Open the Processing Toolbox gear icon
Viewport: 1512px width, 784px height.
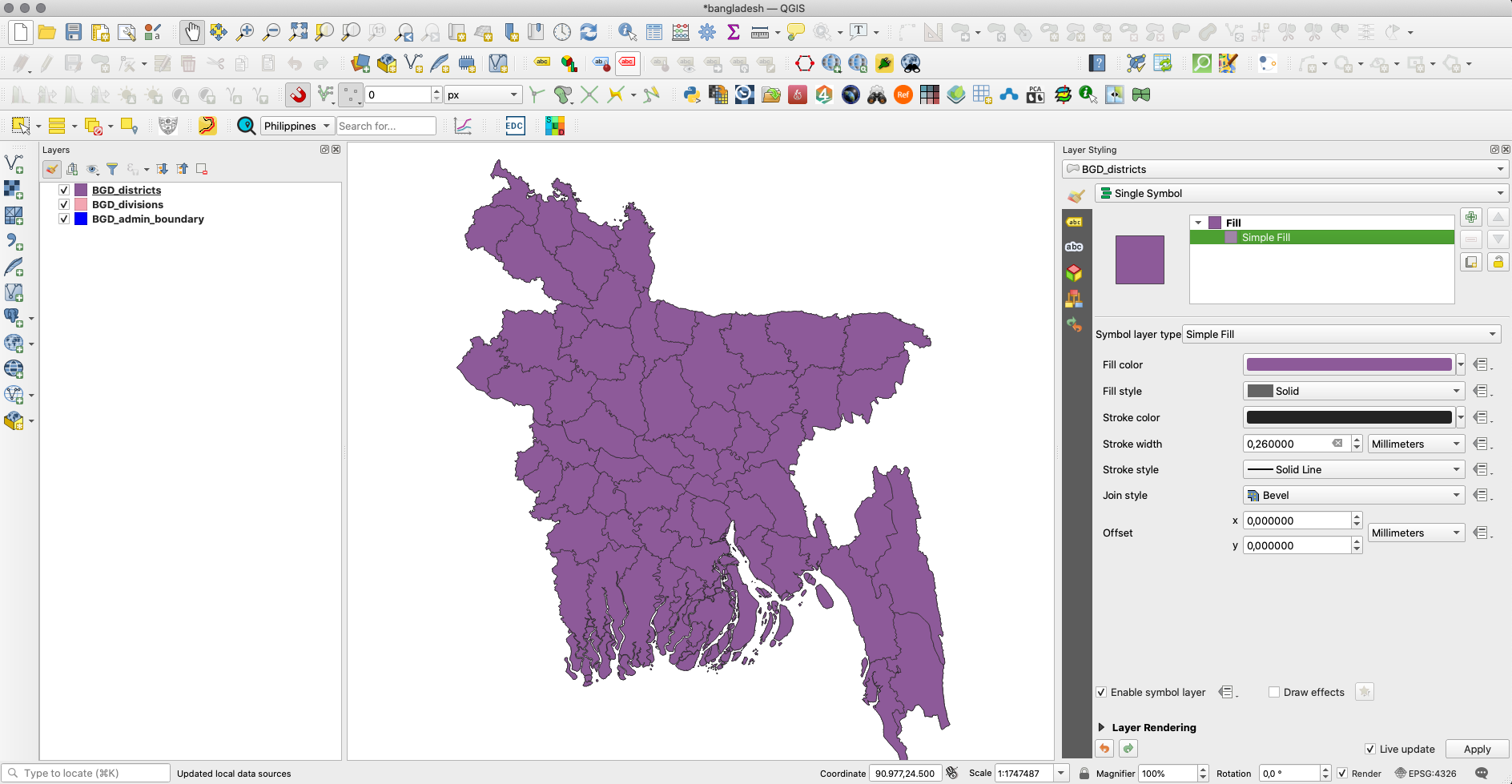707,32
